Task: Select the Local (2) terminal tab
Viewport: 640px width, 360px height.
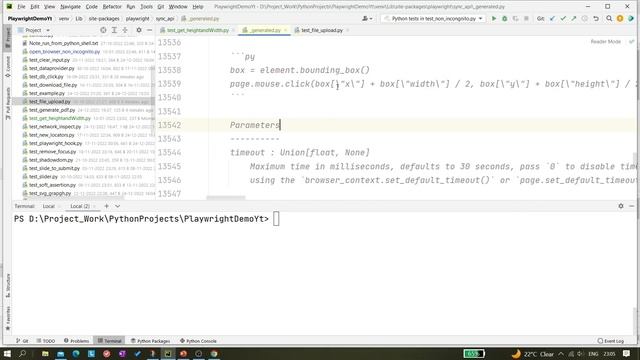Action: pyautogui.click(x=80, y=206)
